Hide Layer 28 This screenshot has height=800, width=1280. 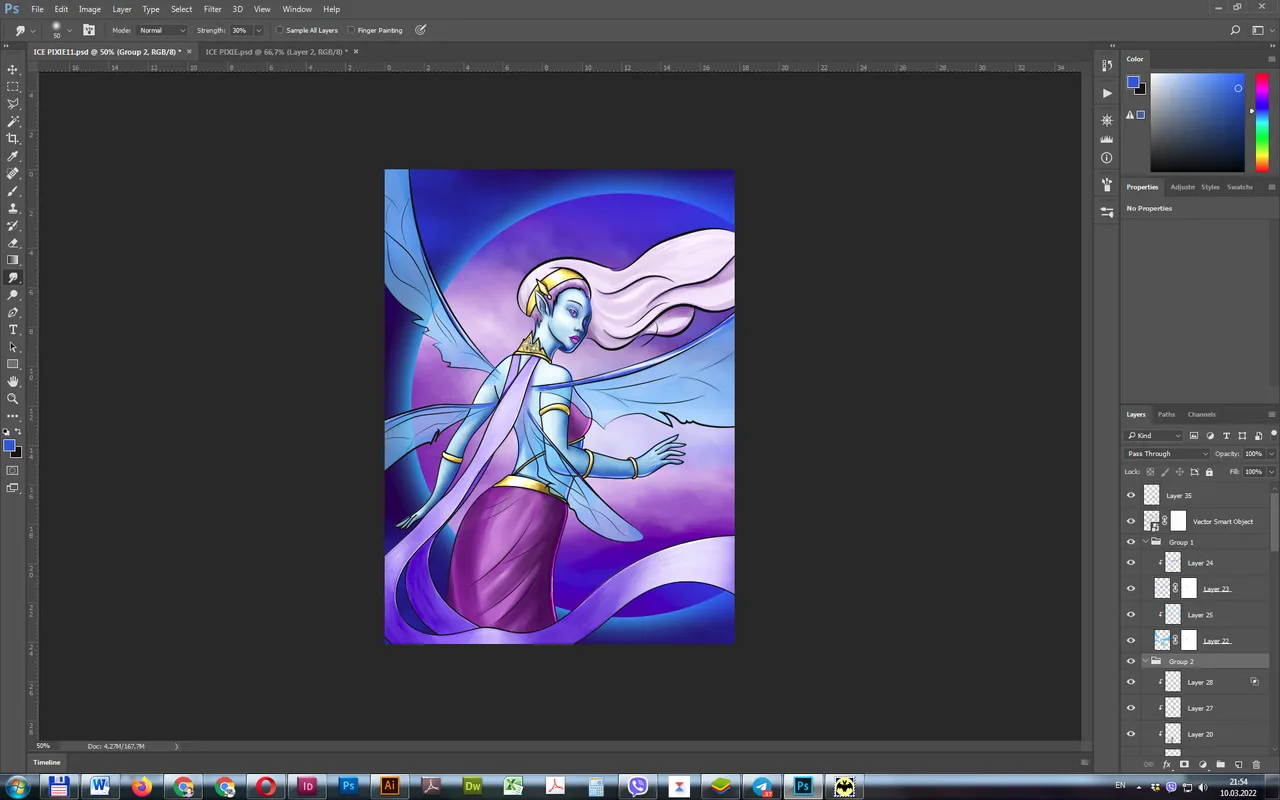pyautogui.click(x=1131, y=682)
